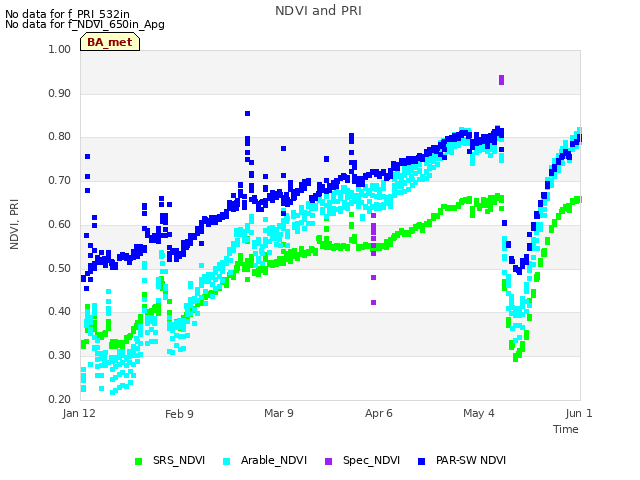
Task: Click the Mar 9 x-axis tick label
Action: (279, 413)
